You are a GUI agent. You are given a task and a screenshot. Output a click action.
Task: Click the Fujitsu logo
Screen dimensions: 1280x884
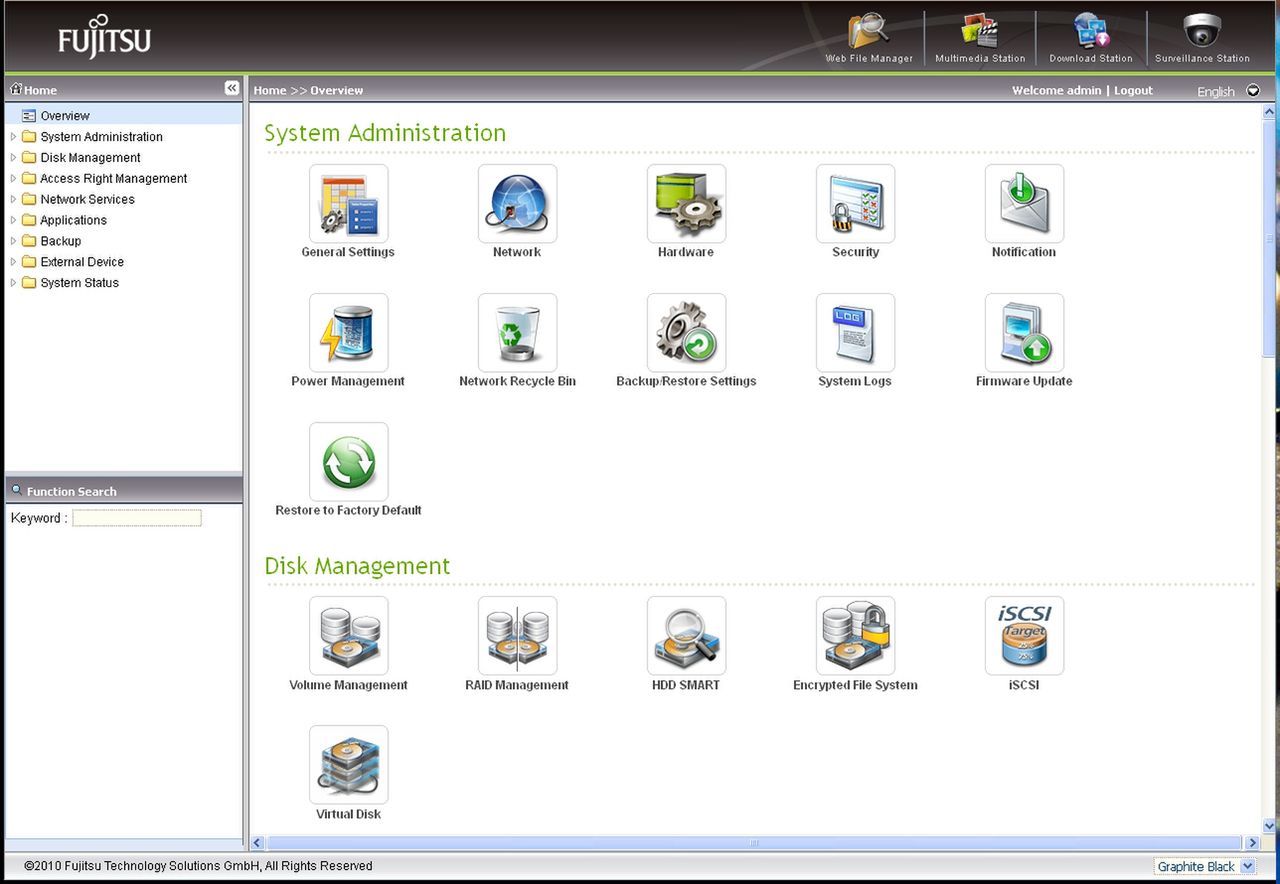[x=104, y=37]
